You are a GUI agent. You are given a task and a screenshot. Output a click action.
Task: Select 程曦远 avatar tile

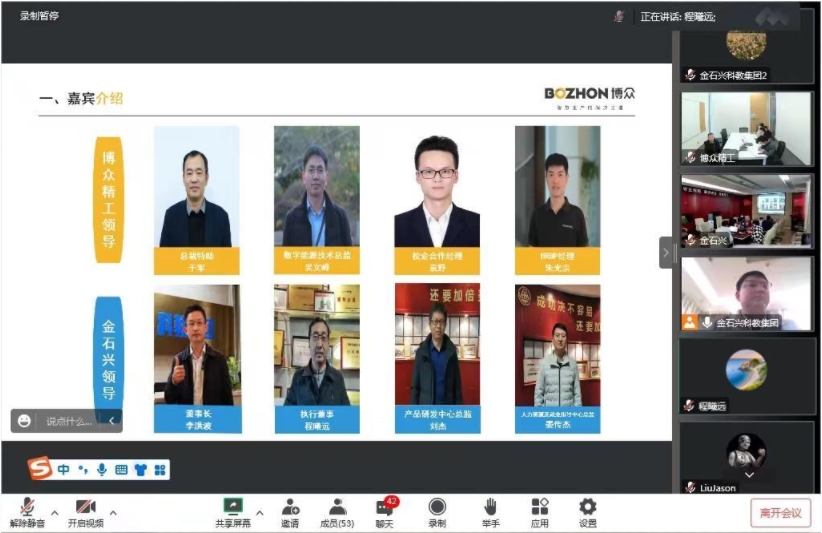746,376
